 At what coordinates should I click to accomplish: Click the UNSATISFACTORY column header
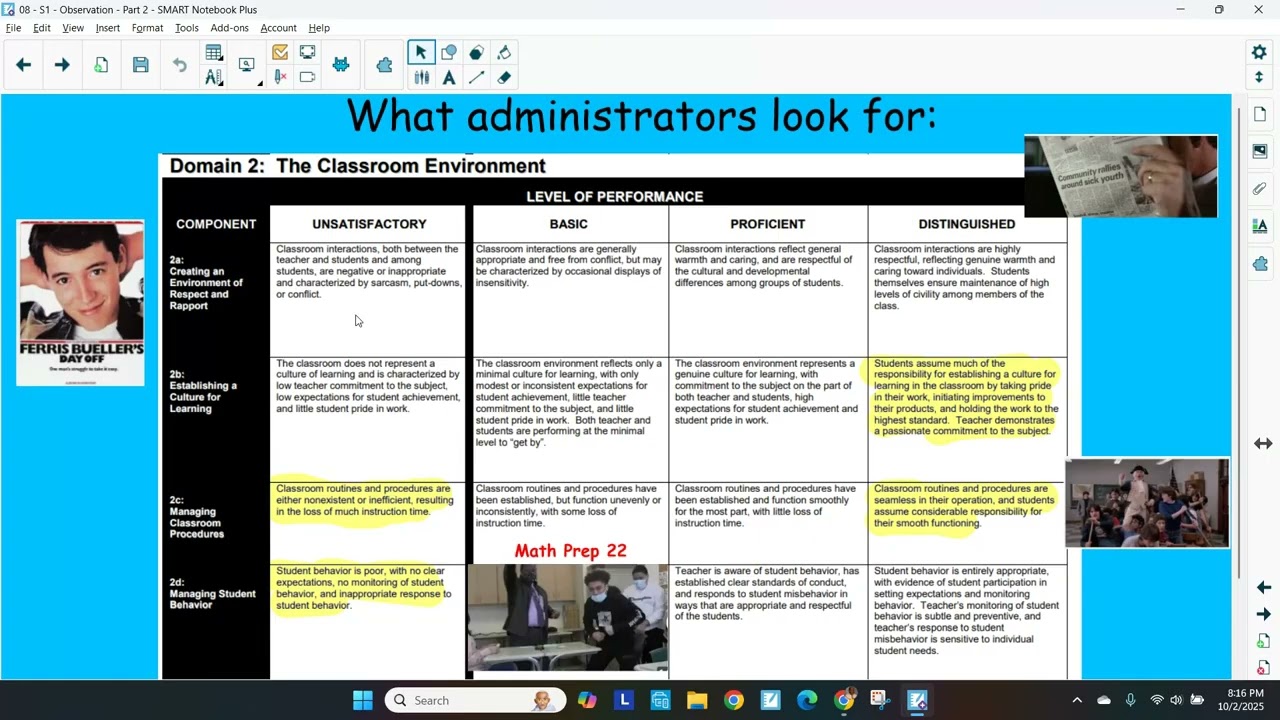coord(369,224)
